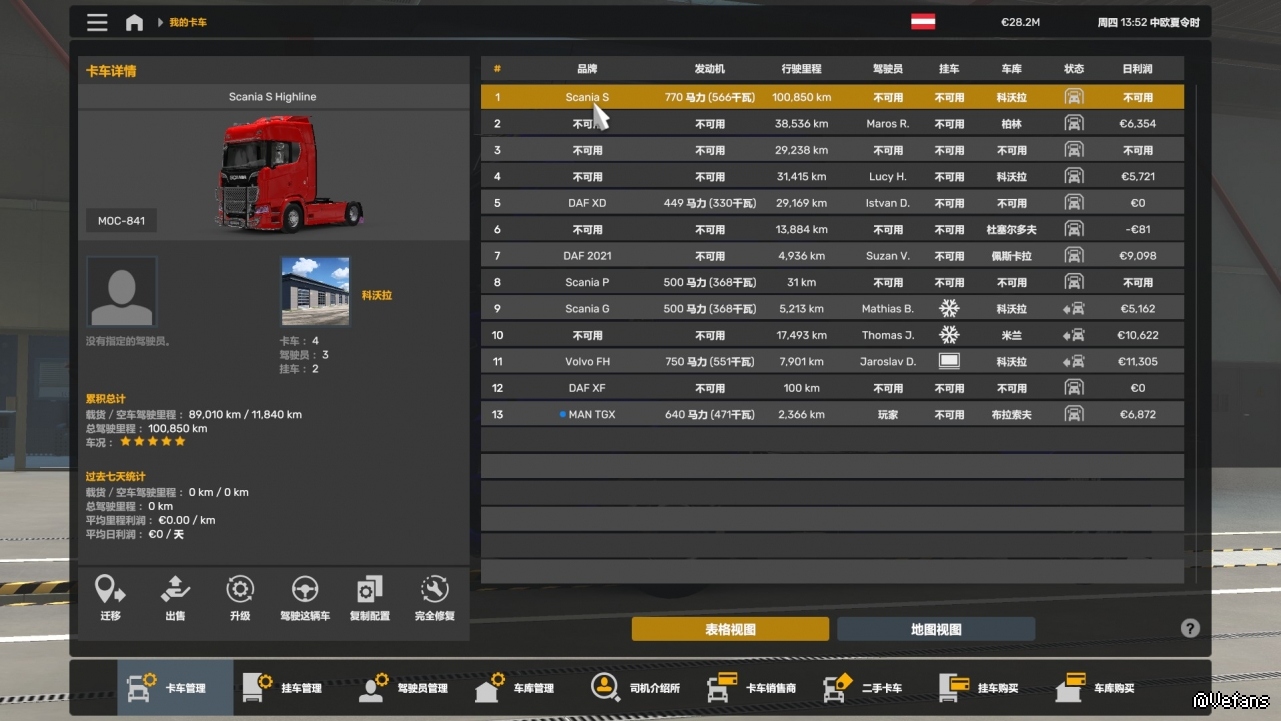Click the status icon in the DAF XD row
The height and width of the screenshot is (721, 1281).
pyautogui.click(x=1074, y=203)
